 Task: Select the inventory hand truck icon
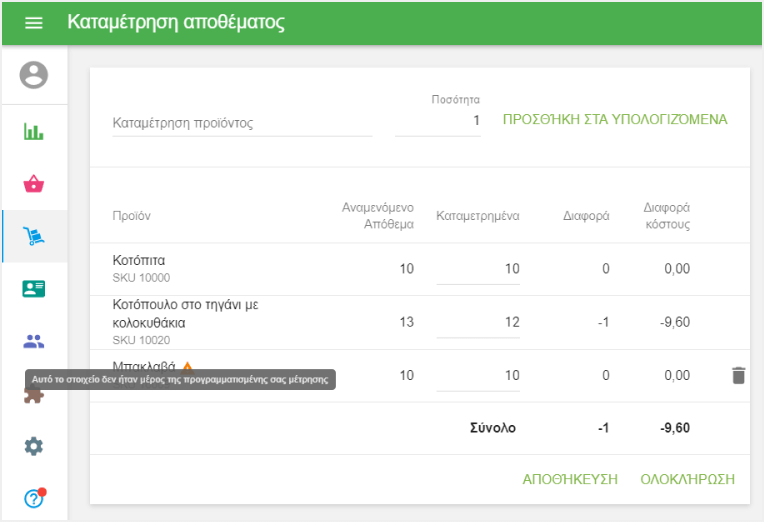pyautogui.click(x=34, y=237)
